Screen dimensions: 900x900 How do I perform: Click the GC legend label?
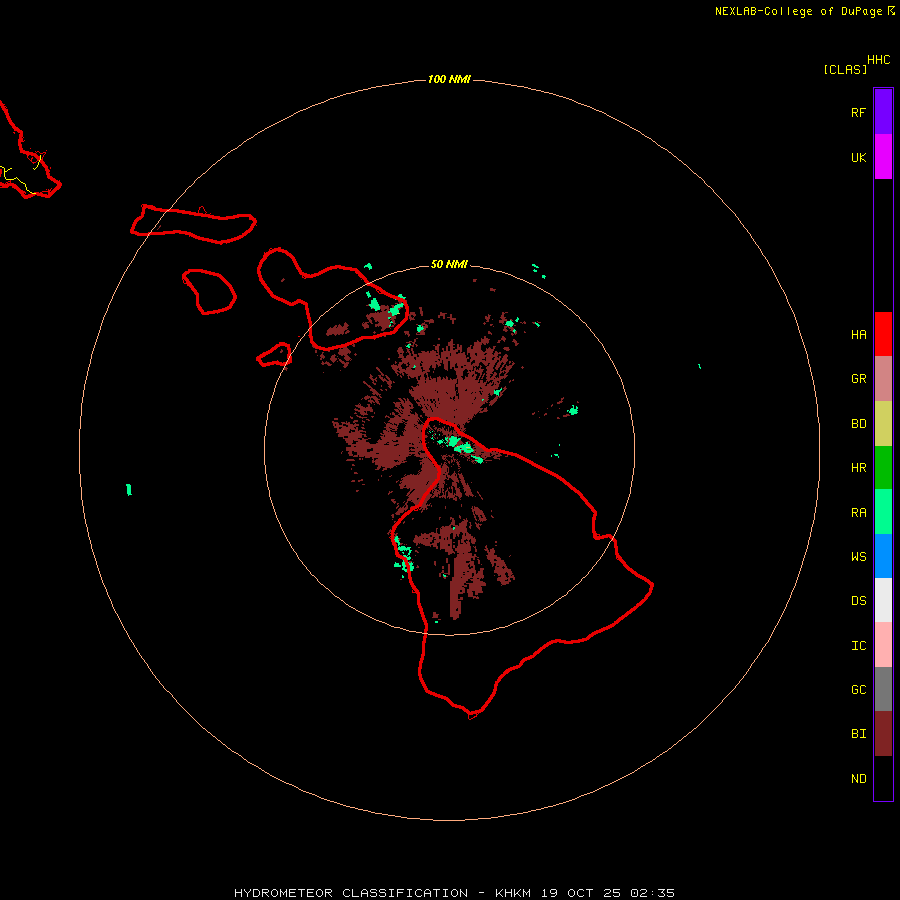coord(858,690)
